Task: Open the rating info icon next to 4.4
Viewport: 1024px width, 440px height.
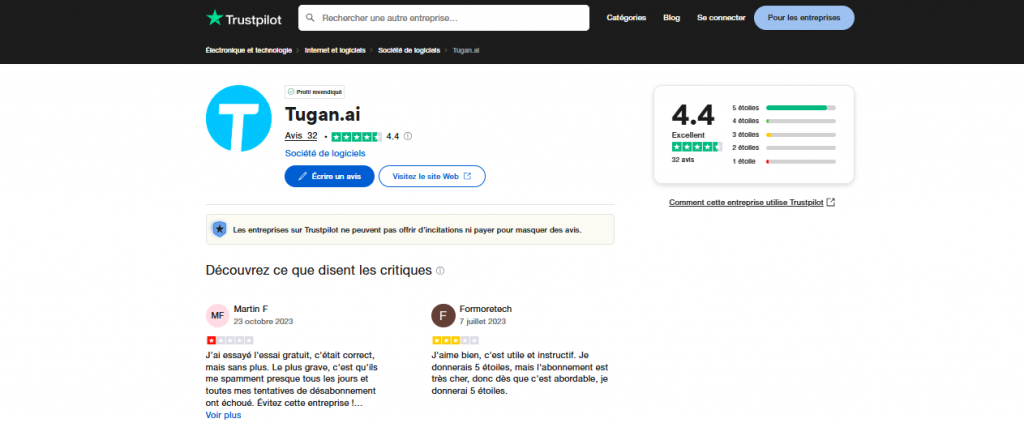Action: point(408,136)
